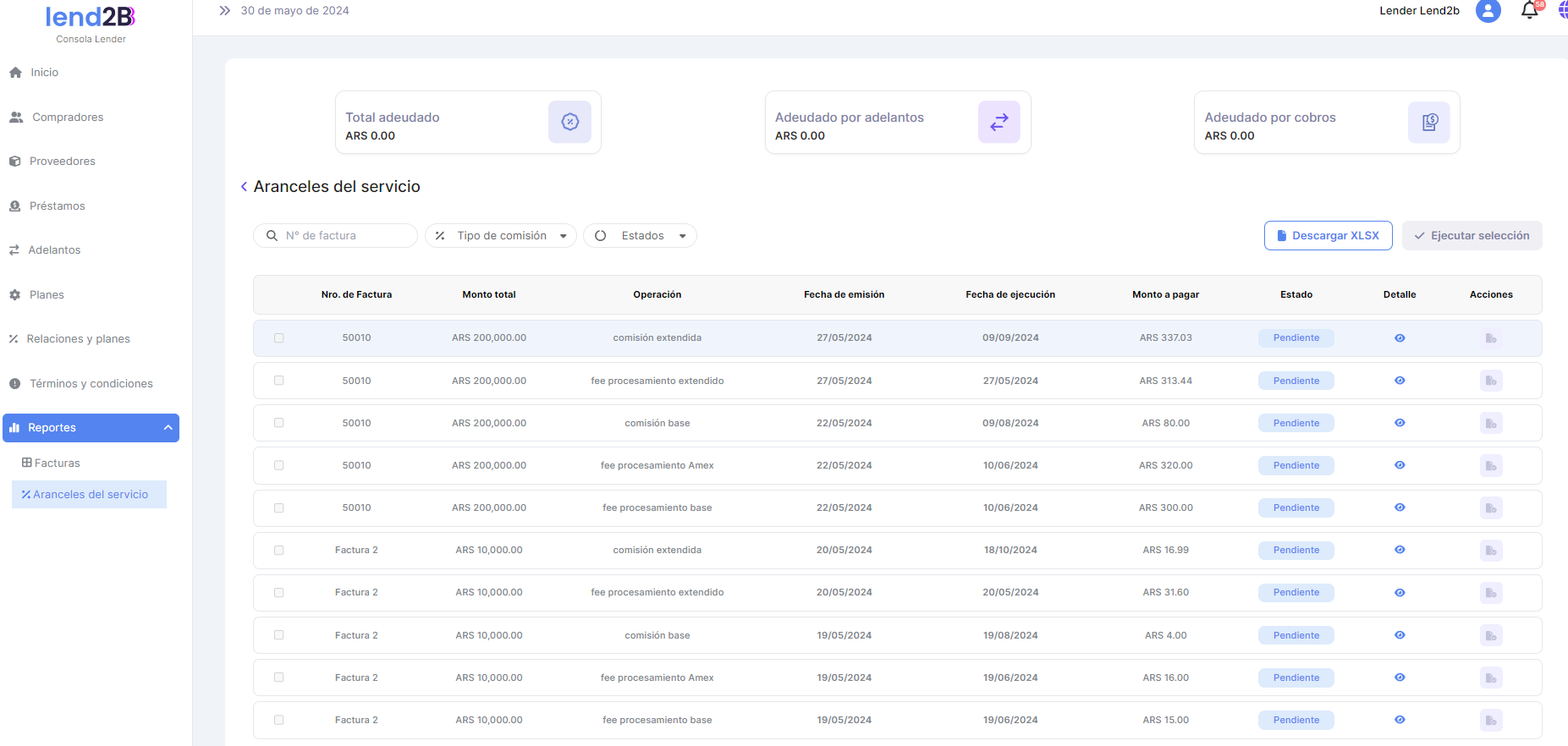Open the user profile avatar icon
This screenshot has width=1568, height=746.
(x=1488, y=11)
